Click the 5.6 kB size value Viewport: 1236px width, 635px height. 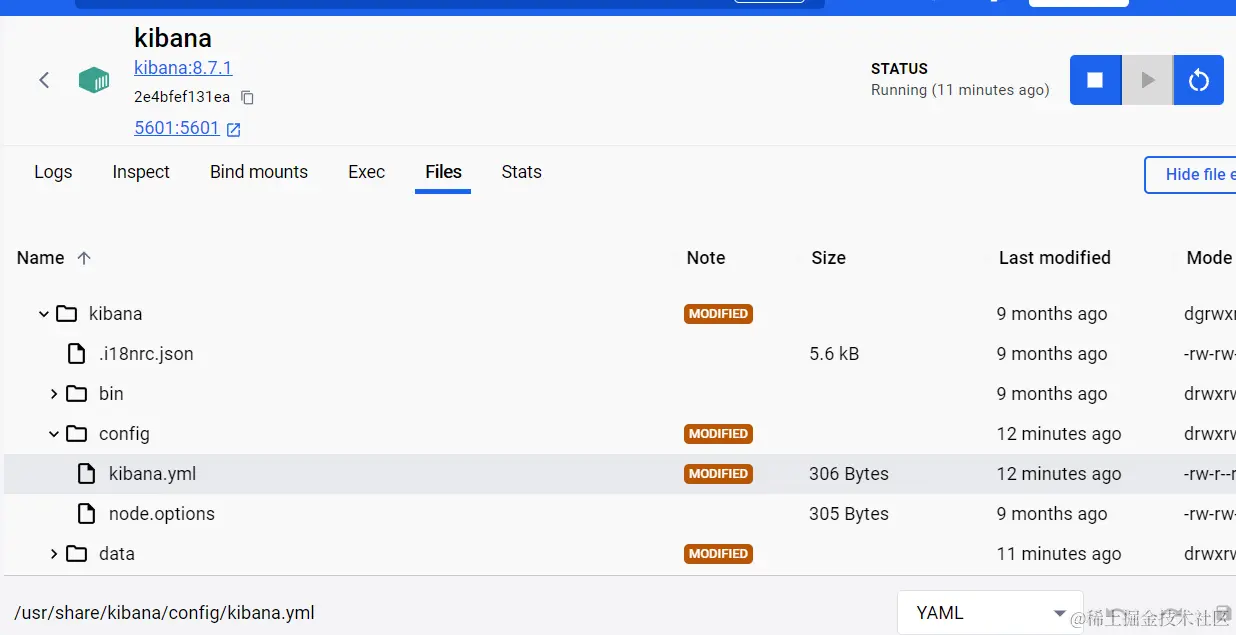pos(834,354)
